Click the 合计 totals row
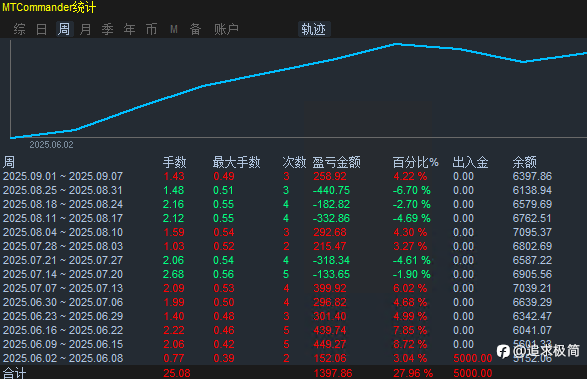This screenshot has height=379, width=587. [x=294, y=373]
